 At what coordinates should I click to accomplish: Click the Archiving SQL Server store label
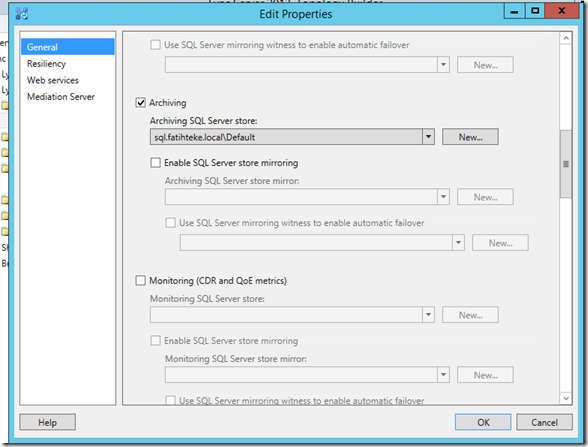coord(204,121)
